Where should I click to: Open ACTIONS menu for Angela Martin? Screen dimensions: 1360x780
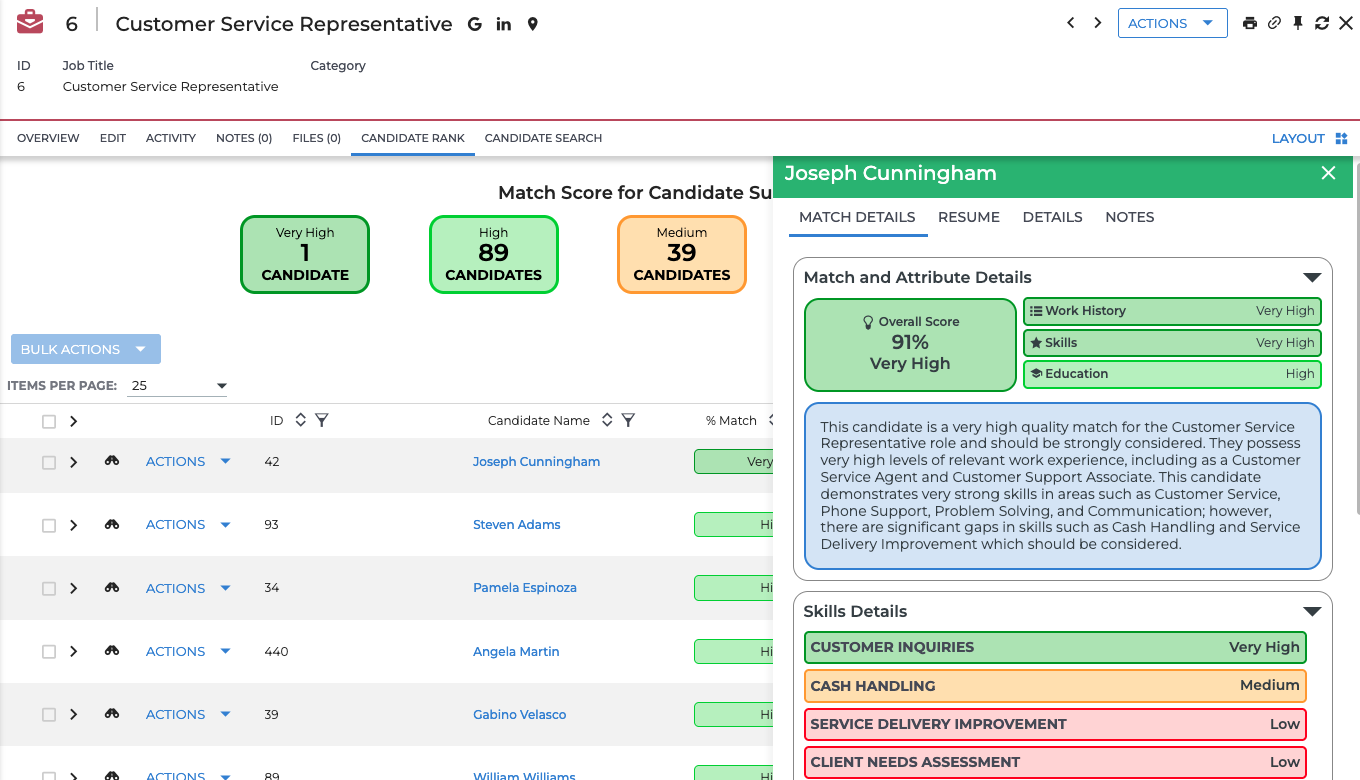click(188, 651)
